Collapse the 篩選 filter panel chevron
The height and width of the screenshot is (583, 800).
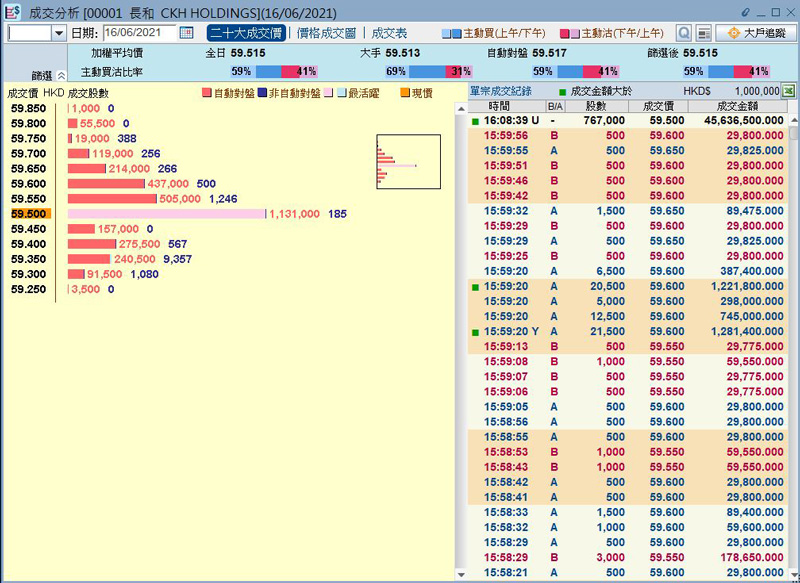[61, 74]
